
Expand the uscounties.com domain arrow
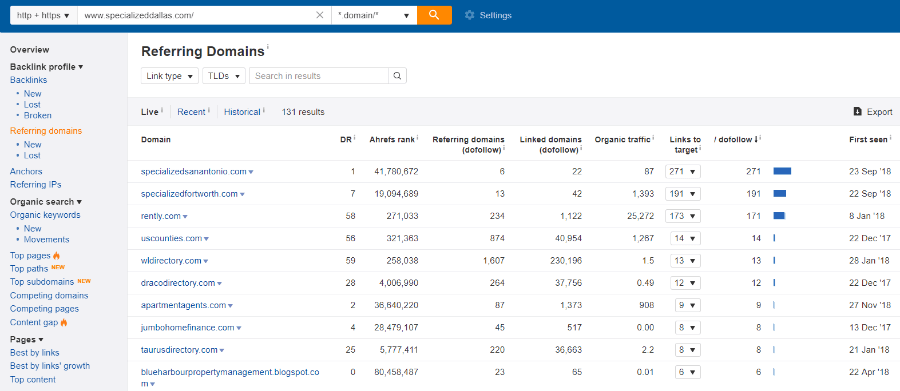(x=206, y=239)
